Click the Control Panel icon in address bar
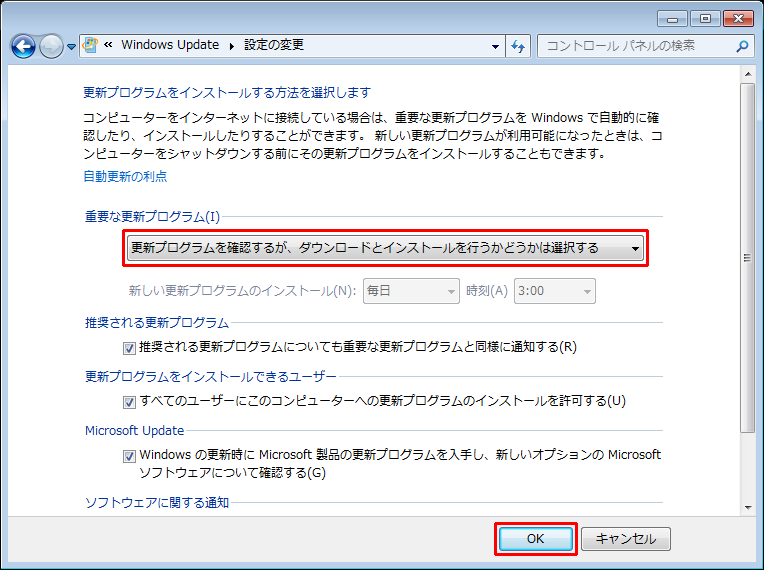Viewport: 764px width, 570px height. (x=90, y=45)
